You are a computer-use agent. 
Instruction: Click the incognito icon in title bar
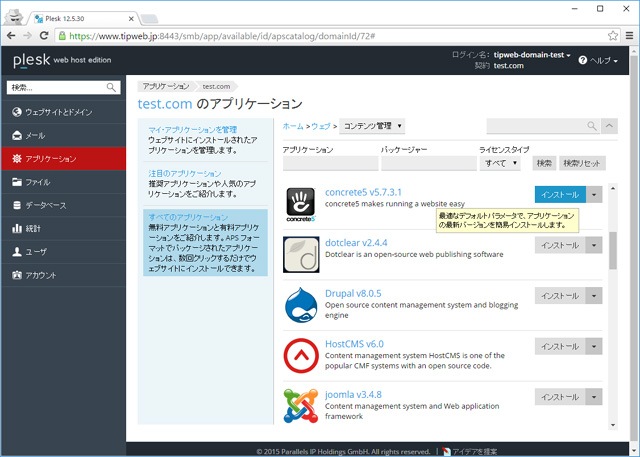click(x=15, y=17)
